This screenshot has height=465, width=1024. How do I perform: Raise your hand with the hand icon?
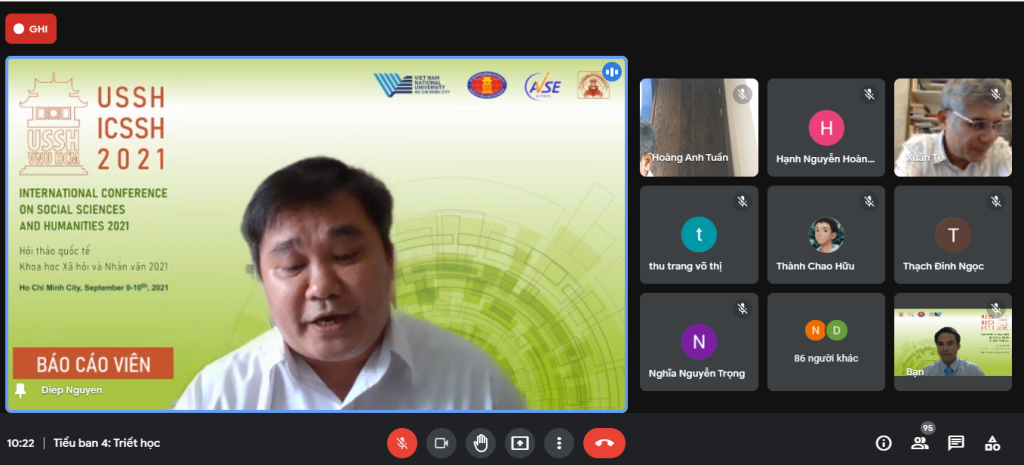coord(481,443)
